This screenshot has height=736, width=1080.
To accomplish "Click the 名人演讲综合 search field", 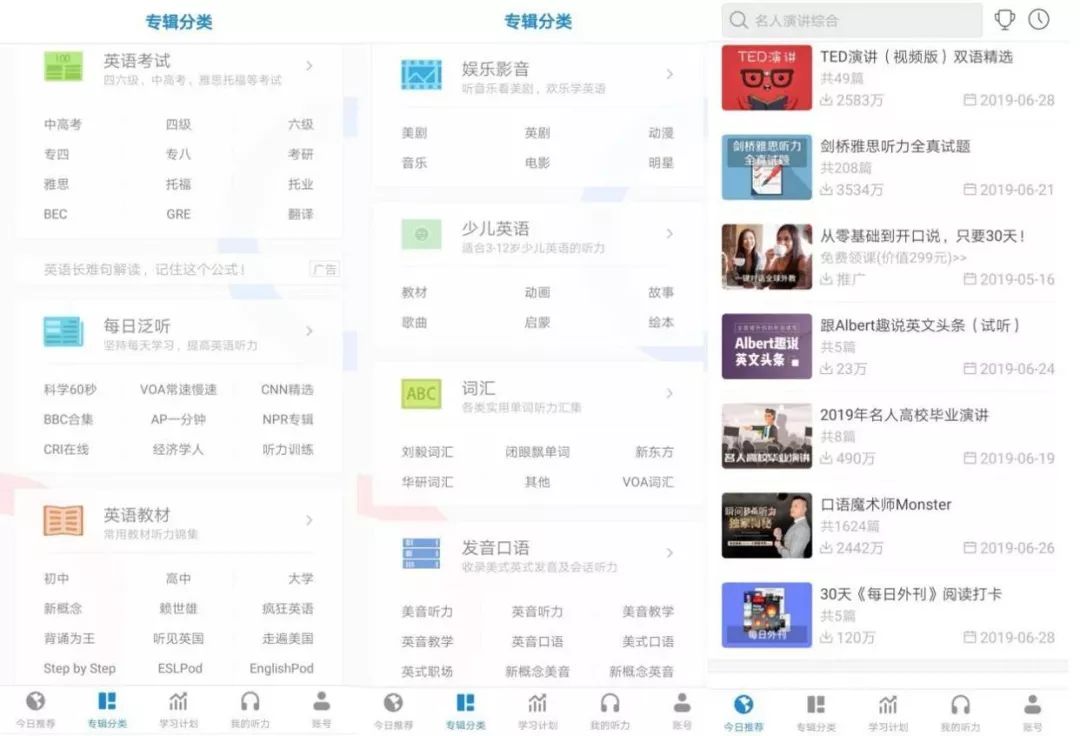I will [852, 20].
